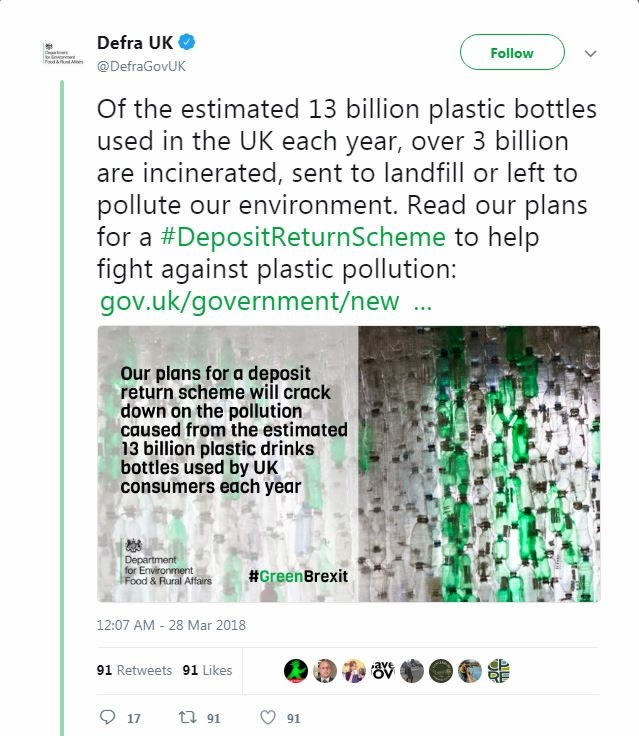Like the tweet with heart icon
The width and height of the screenshot is (639, 736).
267,717
